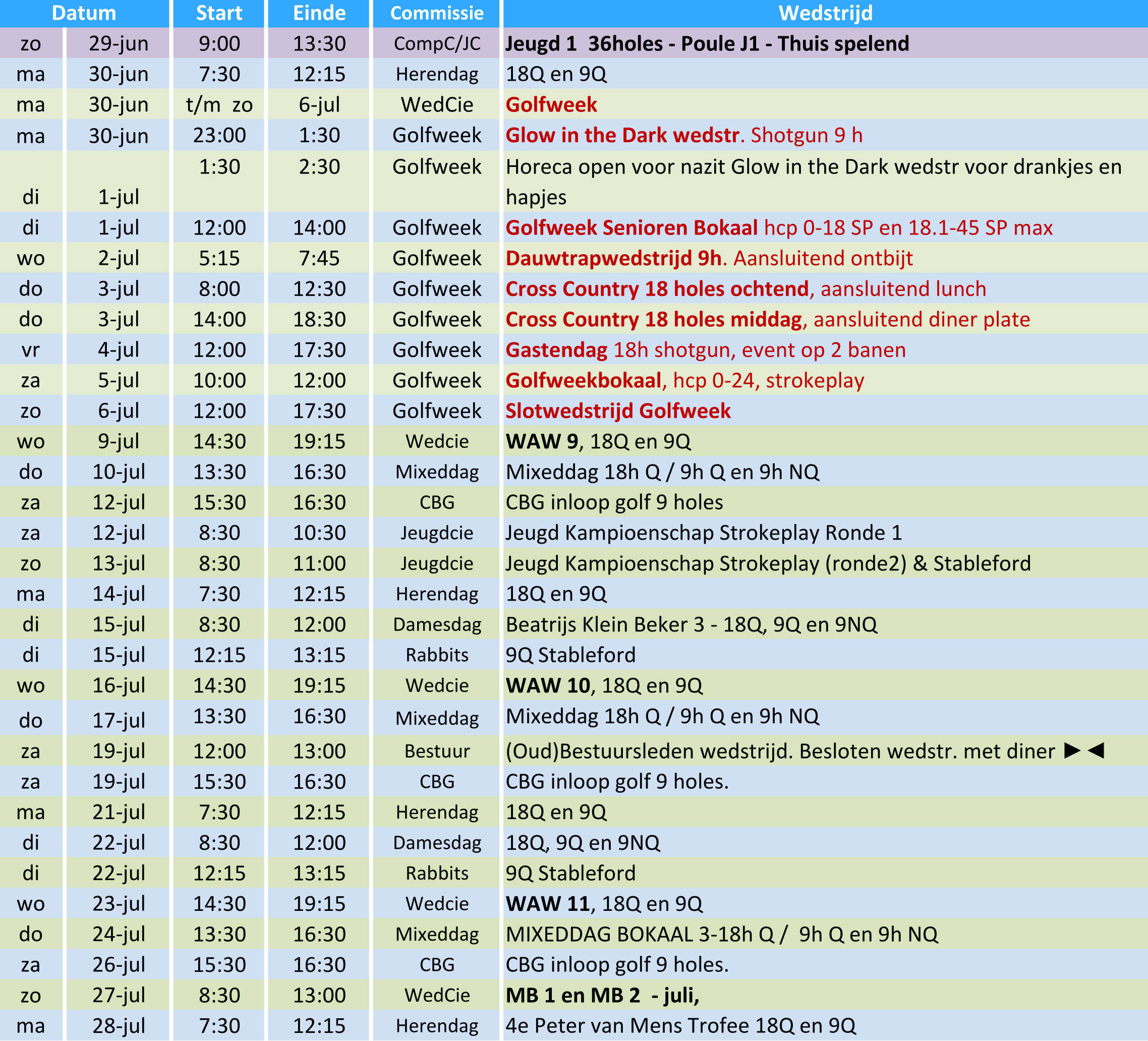Click the Dauwtrapwedstrijd 9h entry
The width and height of the screenshot is (1148, 1041).
(x=613, y=259)
